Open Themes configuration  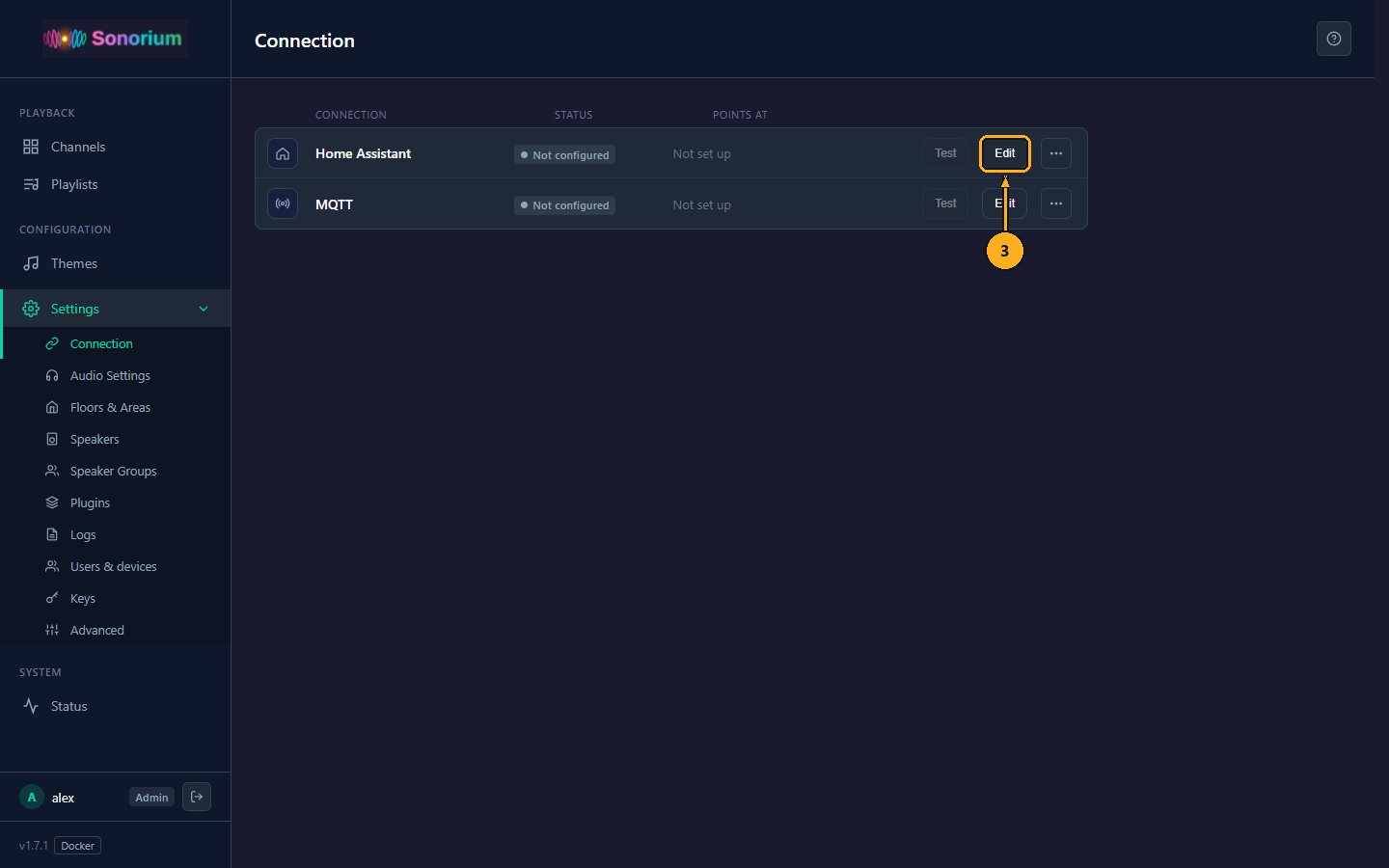116,263
